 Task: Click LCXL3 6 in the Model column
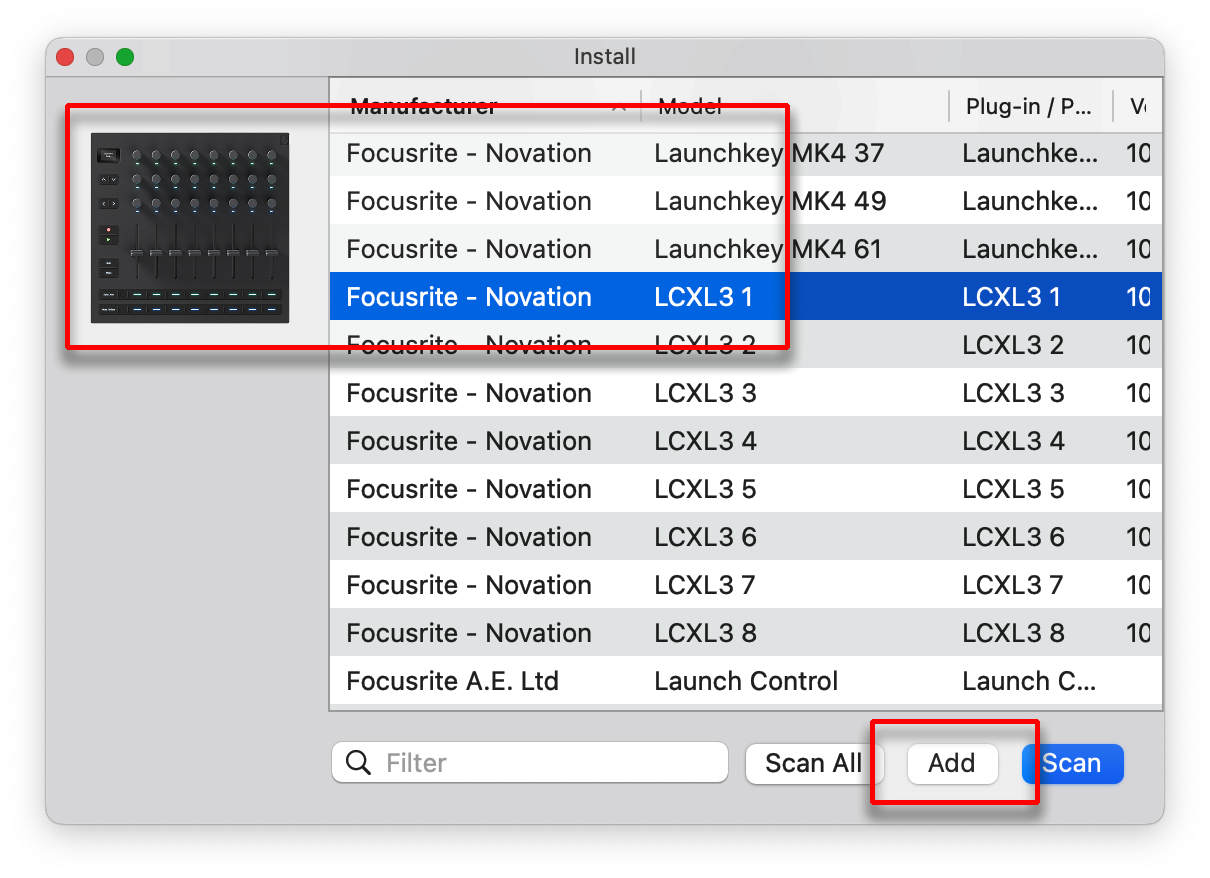click(x=704, y=537)
